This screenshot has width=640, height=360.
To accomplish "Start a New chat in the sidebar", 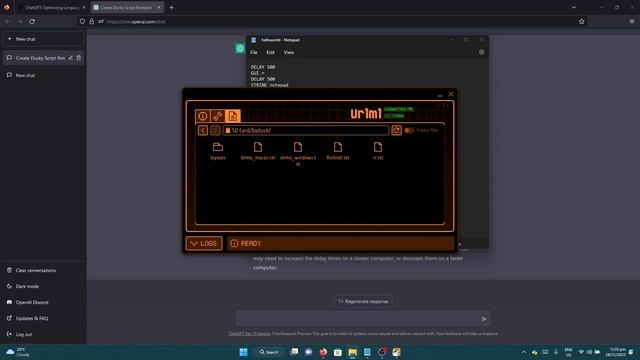I will point(43,39).
